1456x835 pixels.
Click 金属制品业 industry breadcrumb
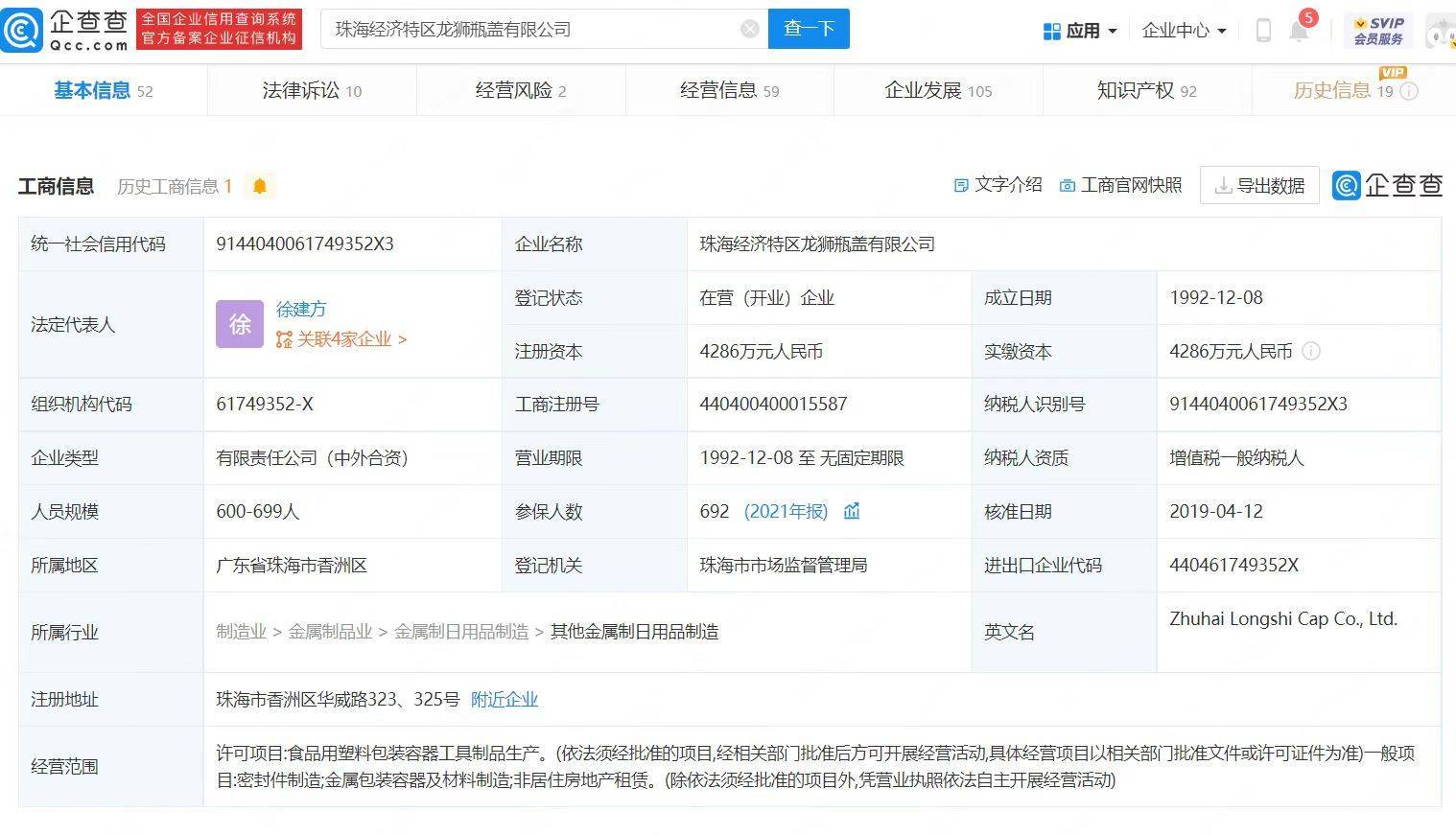[330, 632]
